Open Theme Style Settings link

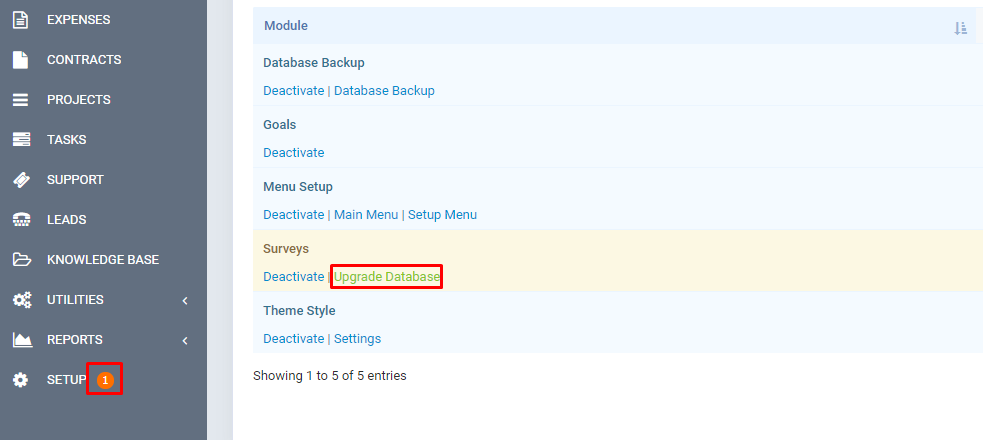click(357, 339)
